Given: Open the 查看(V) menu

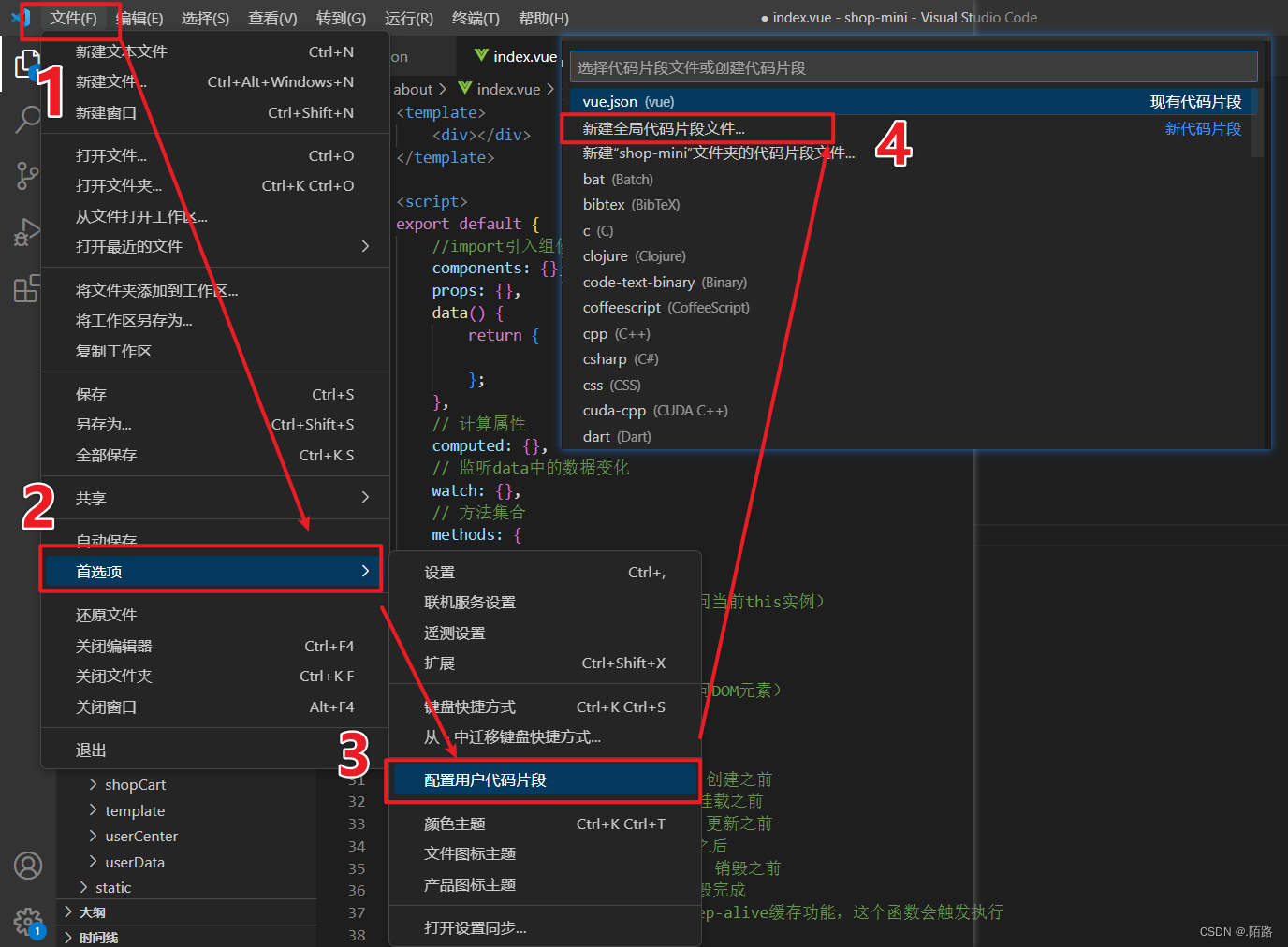Looking at the screenshot, I should (272, 19).
